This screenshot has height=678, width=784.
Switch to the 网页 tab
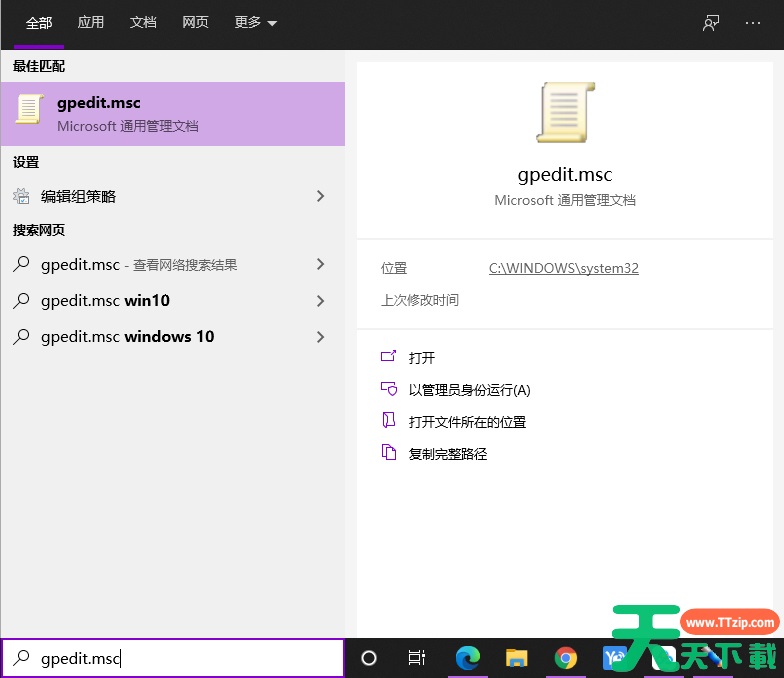point(195,23)
